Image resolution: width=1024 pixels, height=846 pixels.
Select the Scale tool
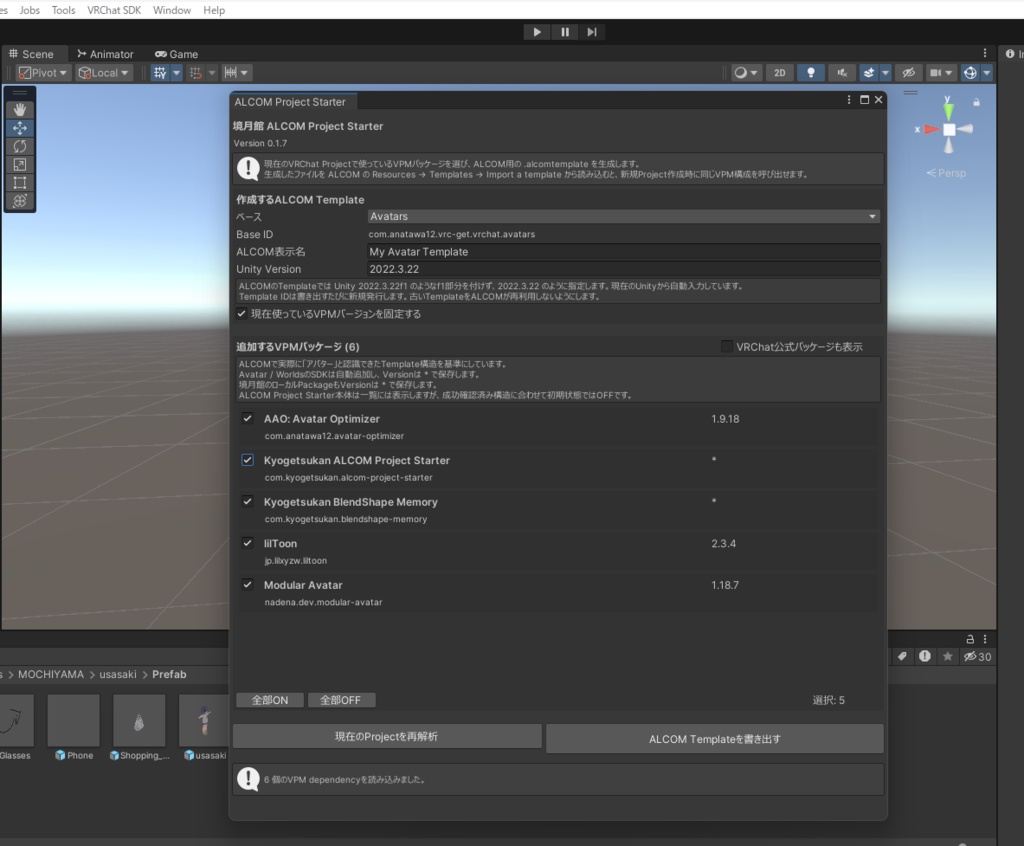(x=20, y=165)
